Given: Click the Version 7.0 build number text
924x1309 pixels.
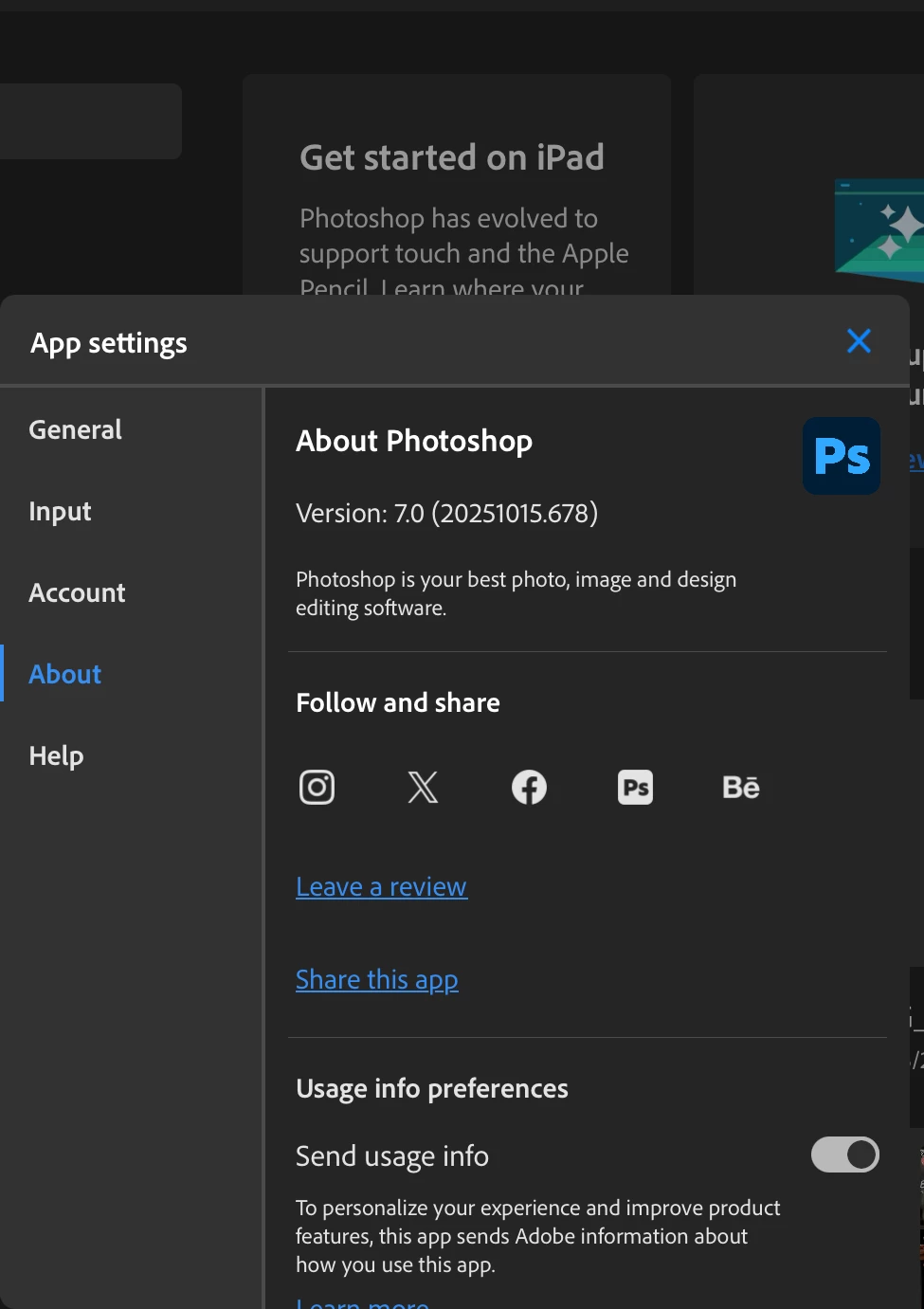Looking at the screenshot, I should (446, 513).
